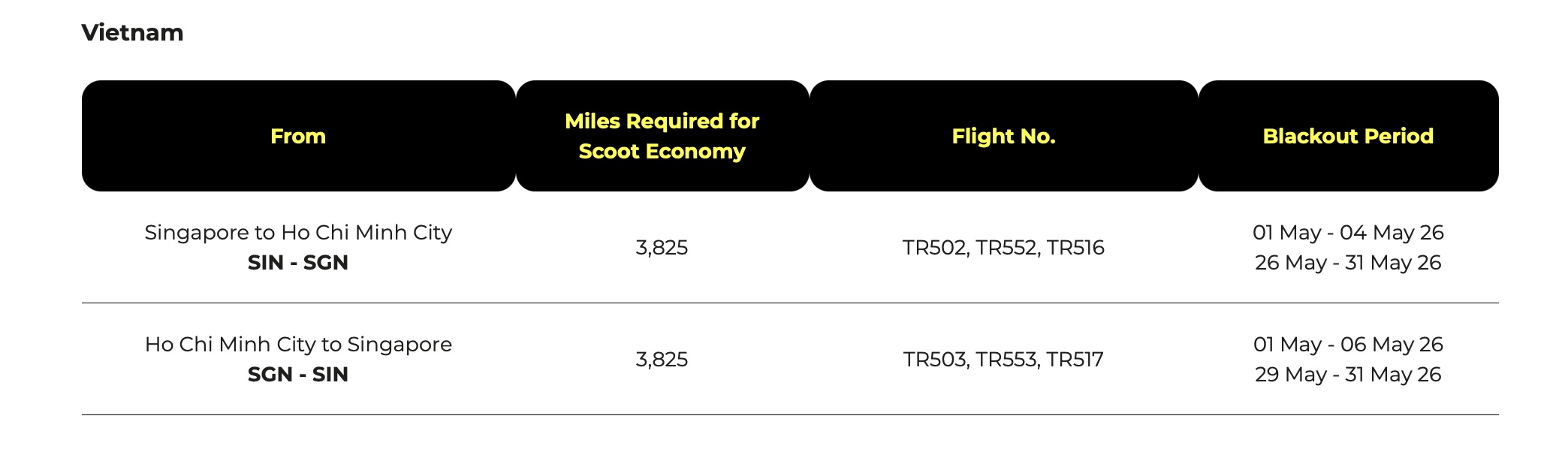This screenshot has width=1568, height=449.
Task: Select the SIN - SGN route code
Action: 298,263
